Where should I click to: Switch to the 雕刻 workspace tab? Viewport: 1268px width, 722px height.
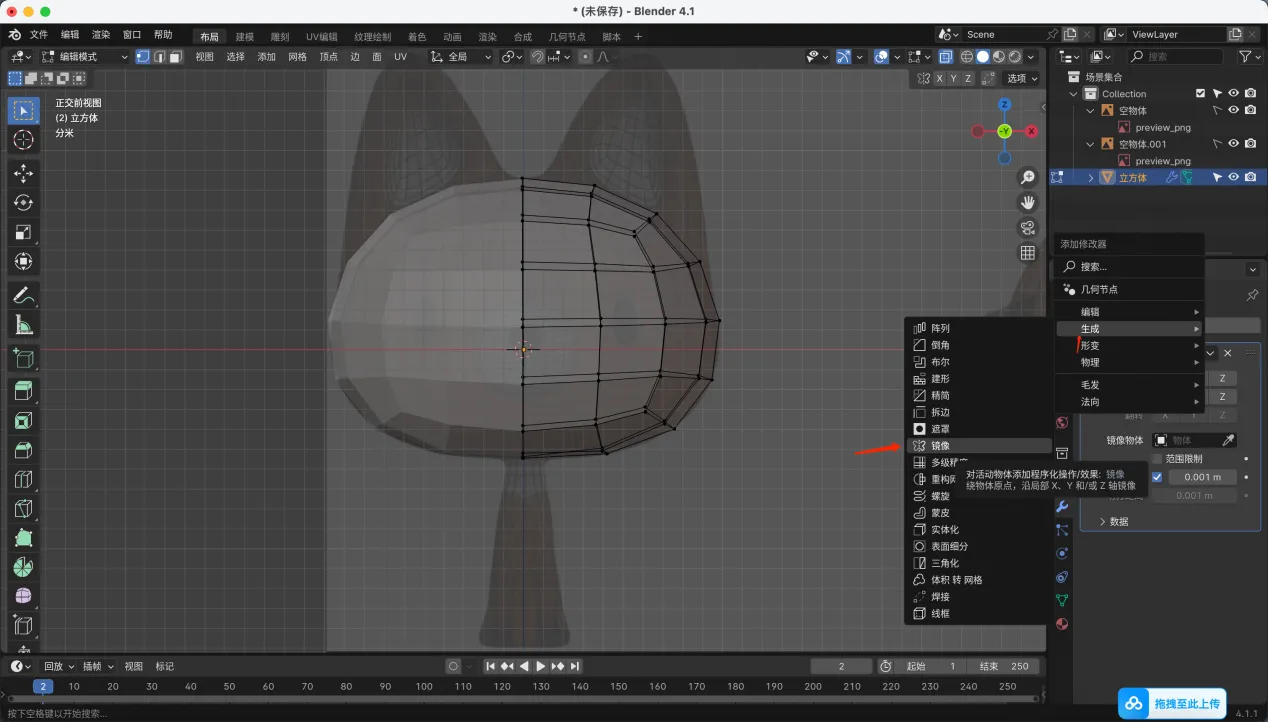[279, 37]
